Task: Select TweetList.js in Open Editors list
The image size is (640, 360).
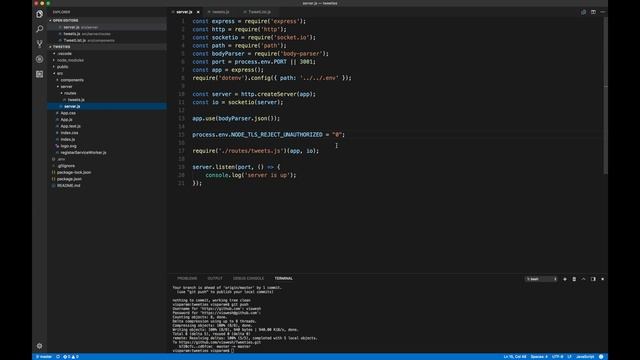Action: [107, 40]
